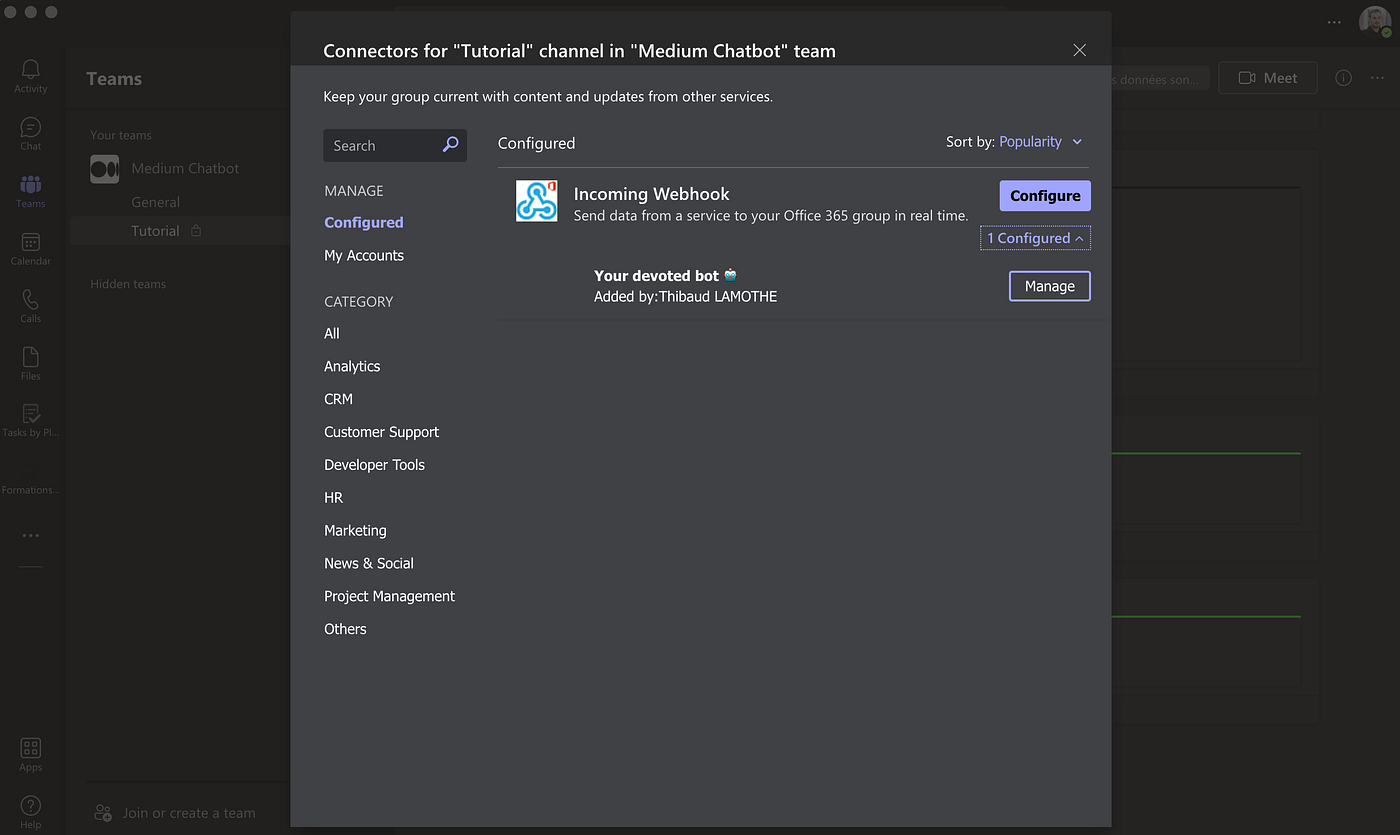
Task: Open more options ellipsis right of info icon
Action: click(1379, 78)
